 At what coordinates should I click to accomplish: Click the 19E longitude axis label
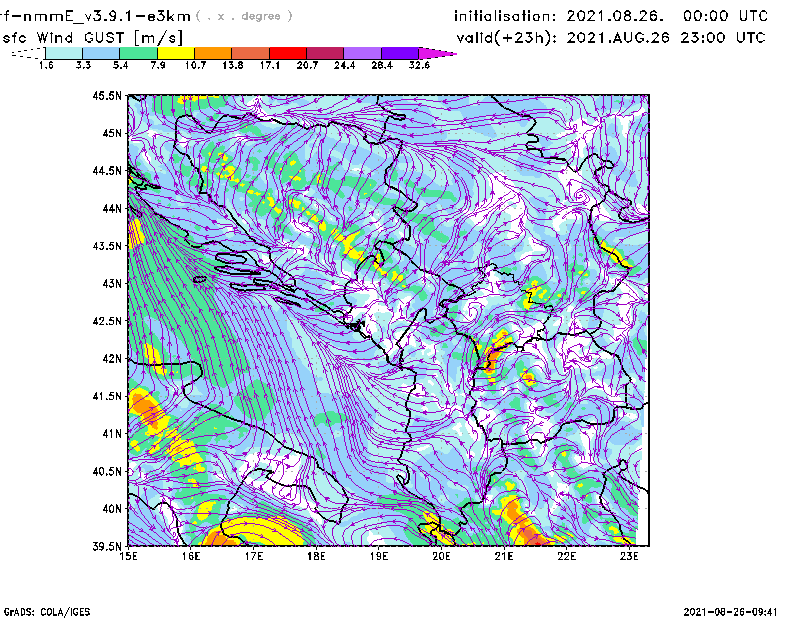tap(379, 556)
